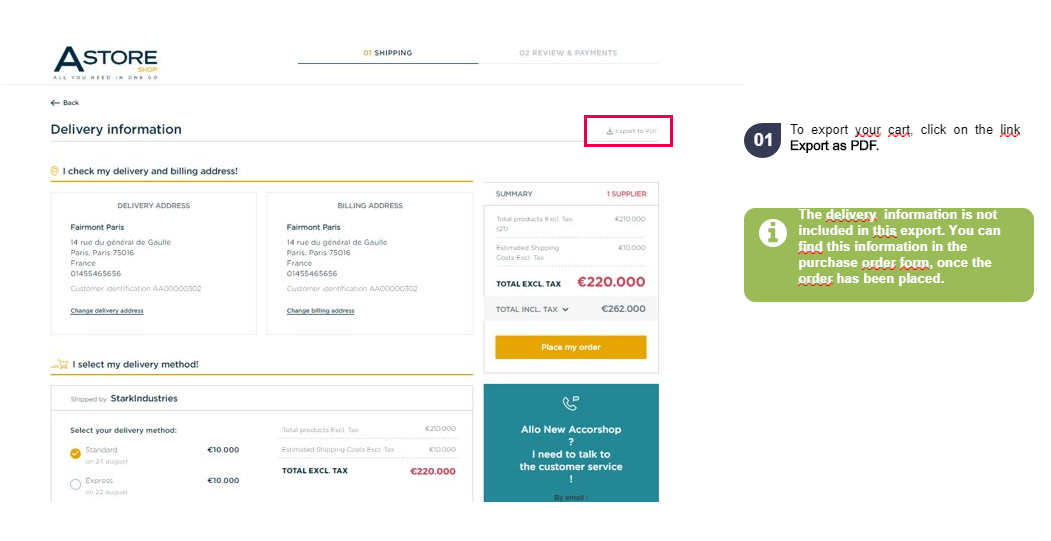Open the 01 Shipping step tab

pyautogui.click(x=387, y=53)
